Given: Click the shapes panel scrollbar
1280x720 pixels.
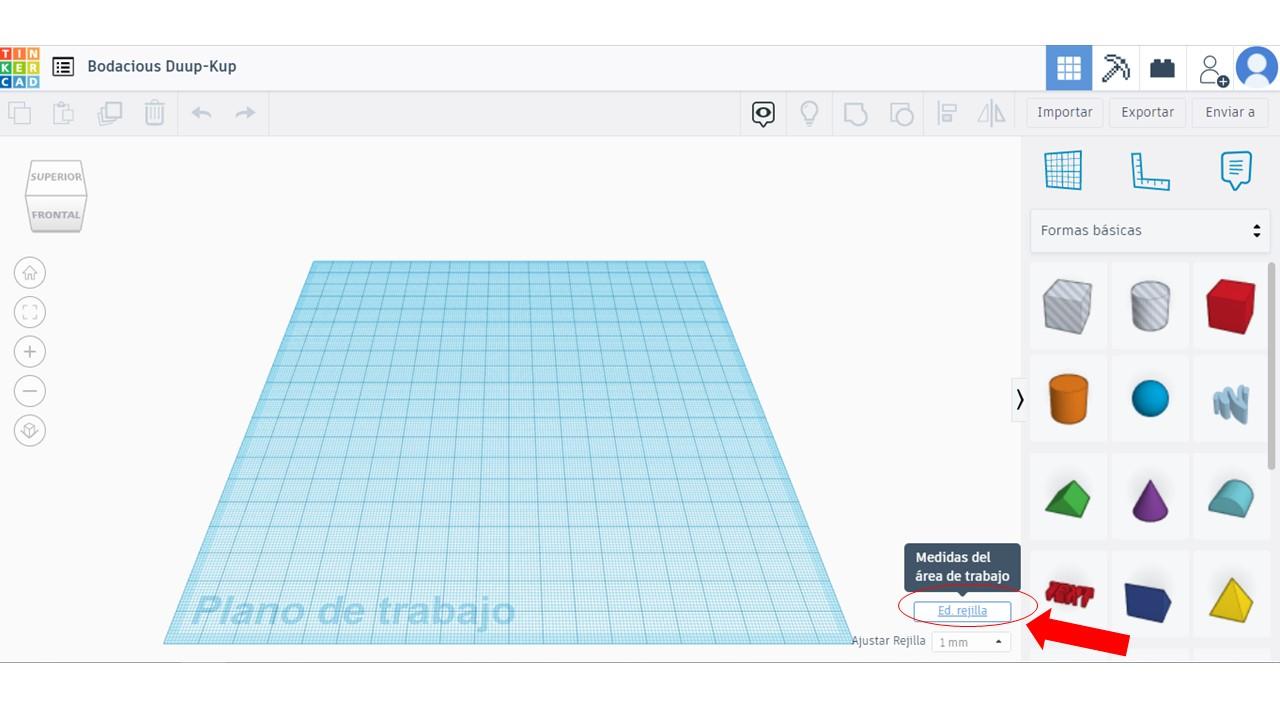Looking at the screenshot, I should (x=1272, y=365).
